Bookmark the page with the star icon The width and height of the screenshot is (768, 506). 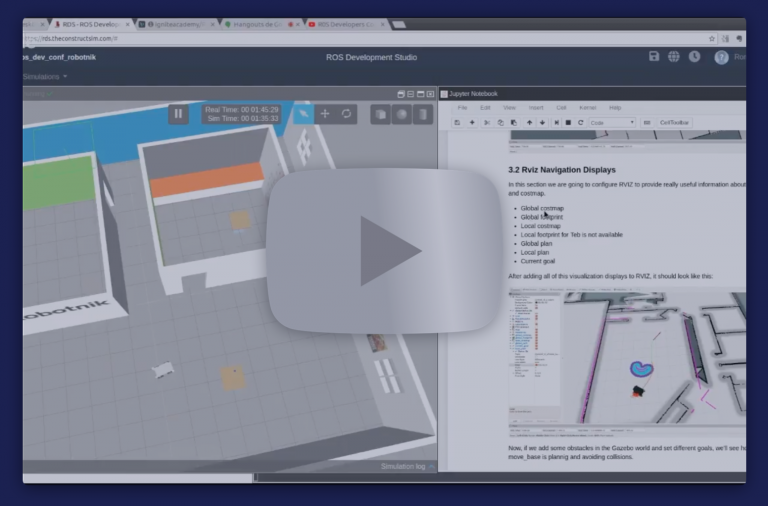(712, 38)
